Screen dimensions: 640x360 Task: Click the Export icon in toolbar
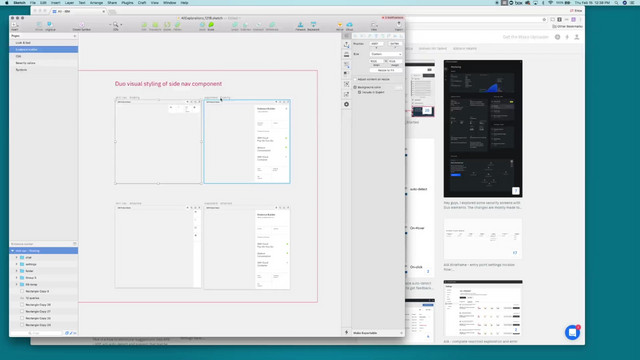(399, 26)
